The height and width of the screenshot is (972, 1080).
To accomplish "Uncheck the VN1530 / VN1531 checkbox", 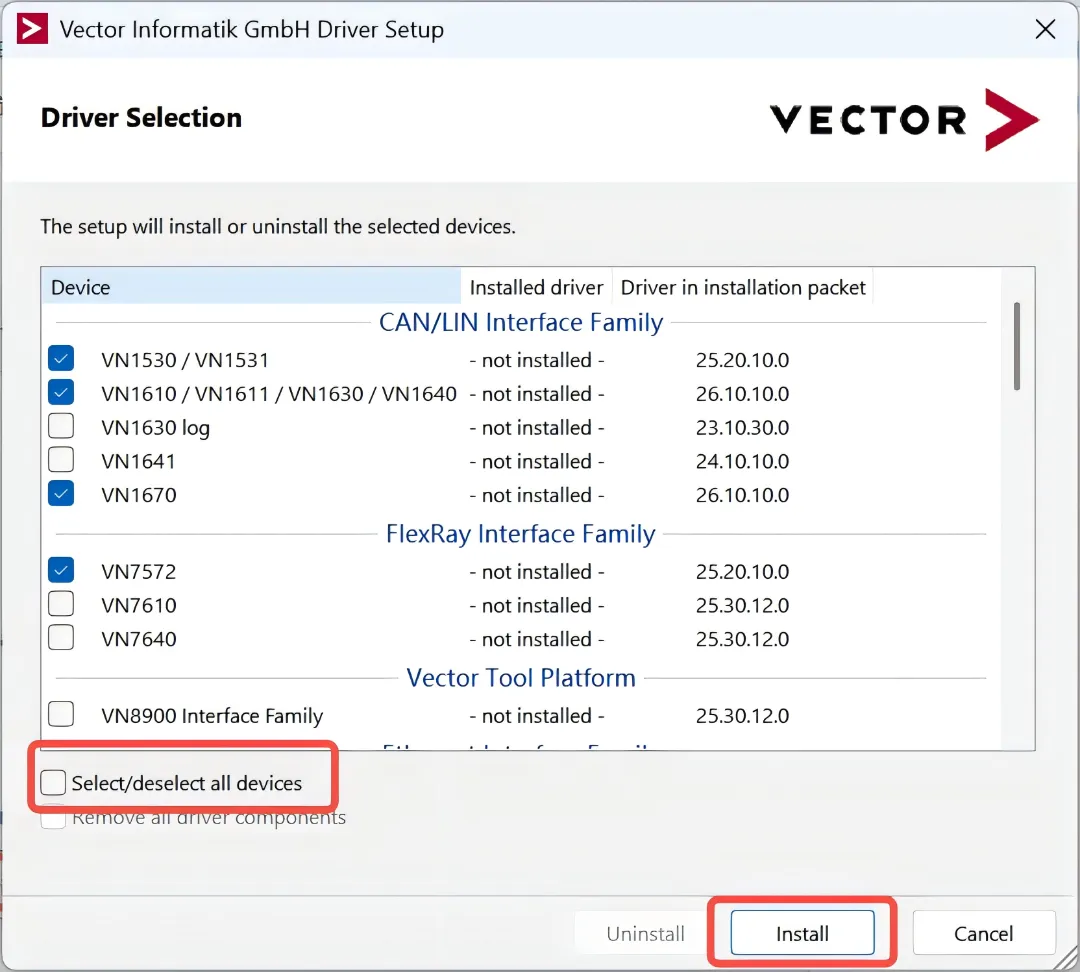I will tap(61, 358).
